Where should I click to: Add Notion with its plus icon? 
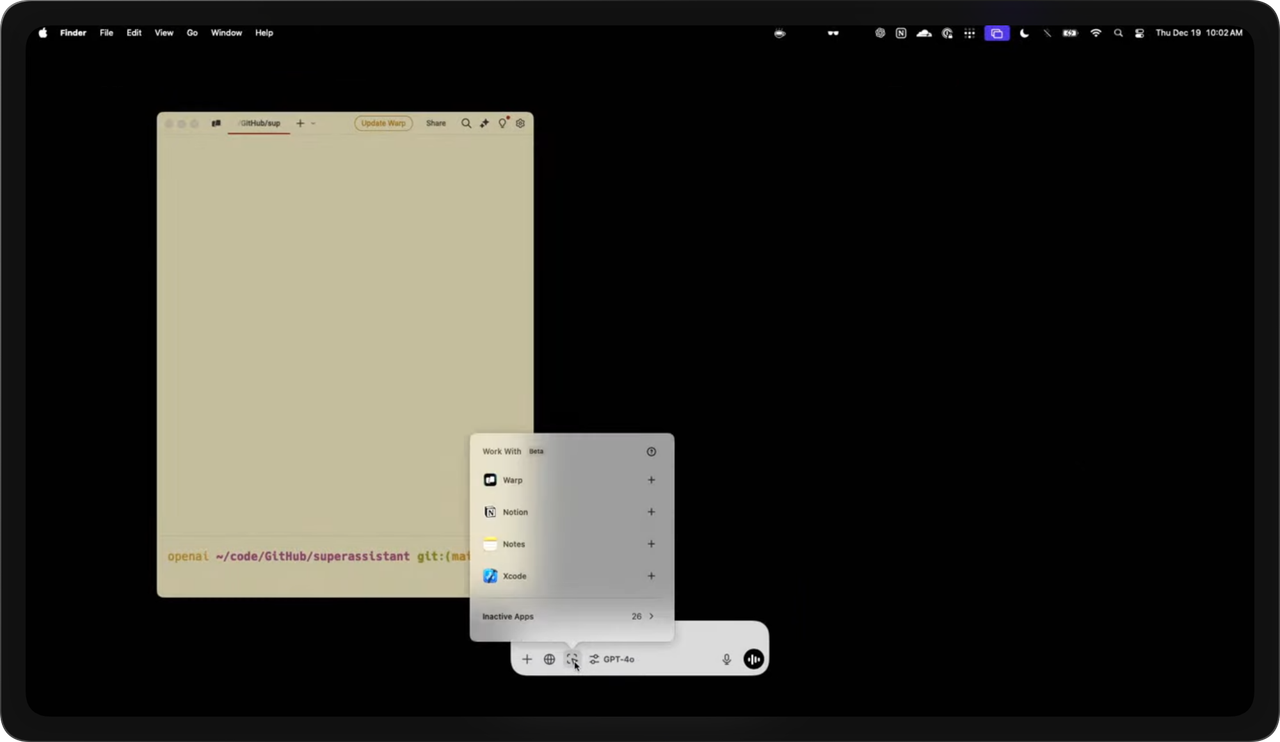pos(651,512)
